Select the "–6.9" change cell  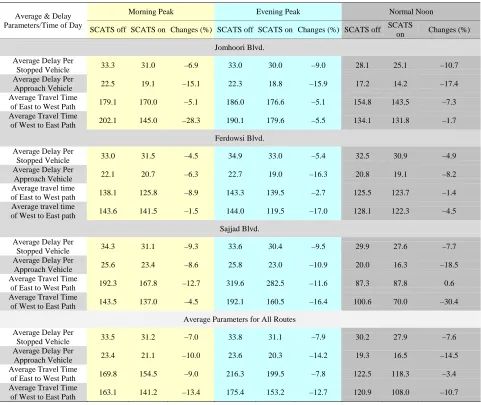pyautogui.click(x=191, y=65)
